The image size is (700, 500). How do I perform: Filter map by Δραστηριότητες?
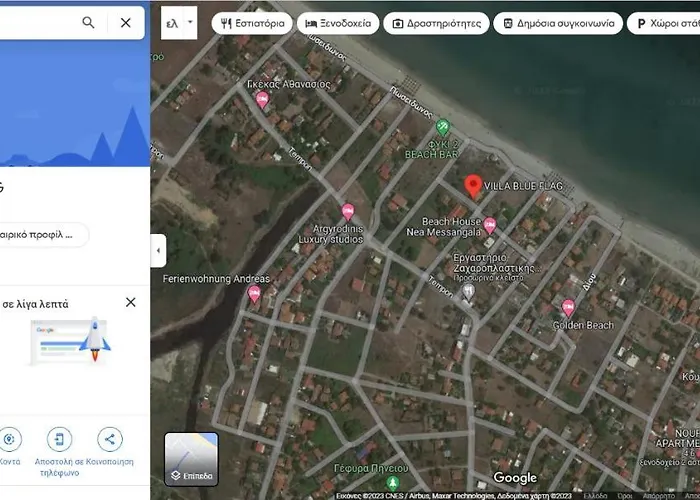tap(436, 23)
